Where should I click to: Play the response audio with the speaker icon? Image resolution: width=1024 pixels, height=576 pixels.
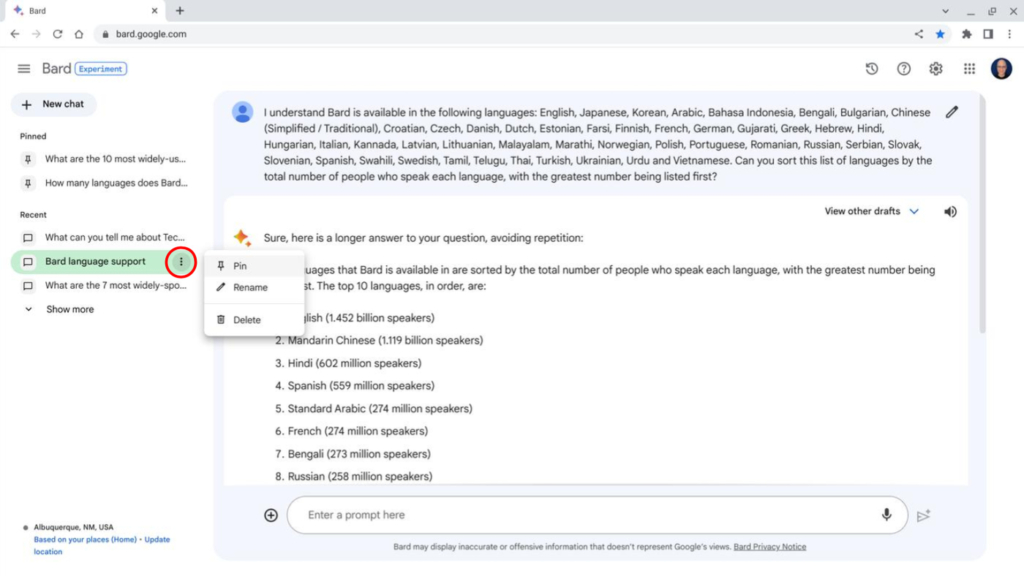tap(950, 211)
